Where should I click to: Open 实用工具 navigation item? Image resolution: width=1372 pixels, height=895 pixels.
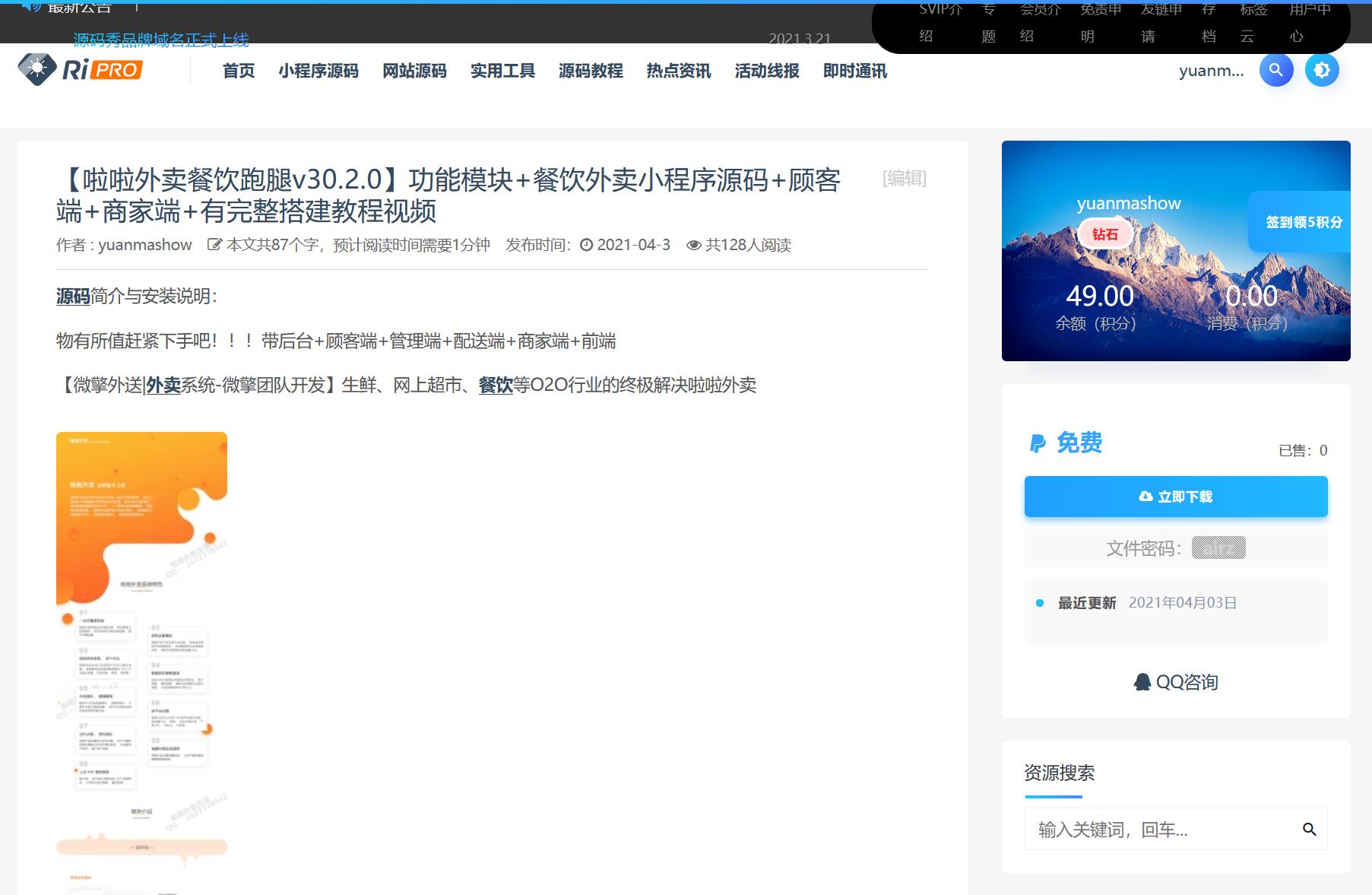coord(502,71)
